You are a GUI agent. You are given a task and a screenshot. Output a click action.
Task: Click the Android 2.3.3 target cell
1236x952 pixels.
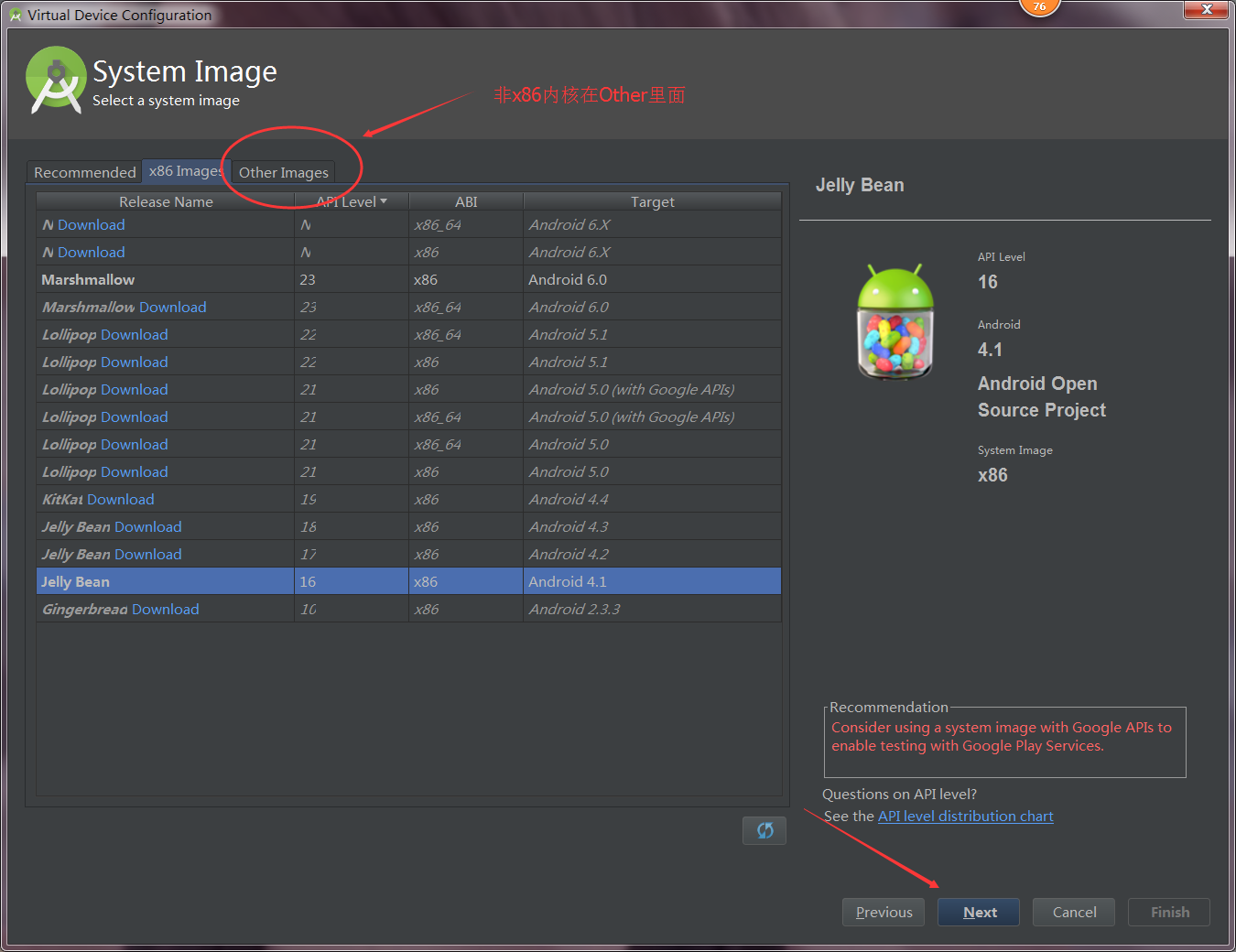652,609
